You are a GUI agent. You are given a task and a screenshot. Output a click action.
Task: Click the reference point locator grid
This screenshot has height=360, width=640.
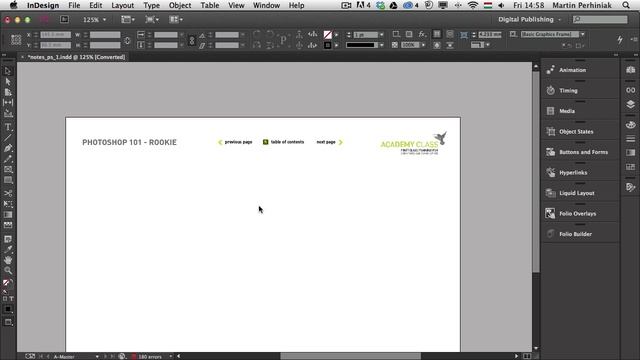click(x=16, y=40)
